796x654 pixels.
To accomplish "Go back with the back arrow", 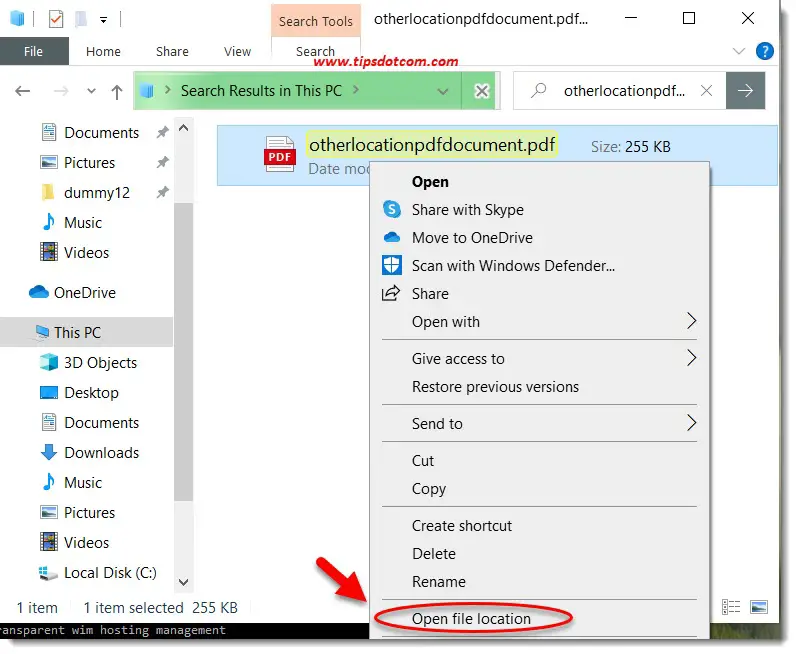I will (22, 91).
